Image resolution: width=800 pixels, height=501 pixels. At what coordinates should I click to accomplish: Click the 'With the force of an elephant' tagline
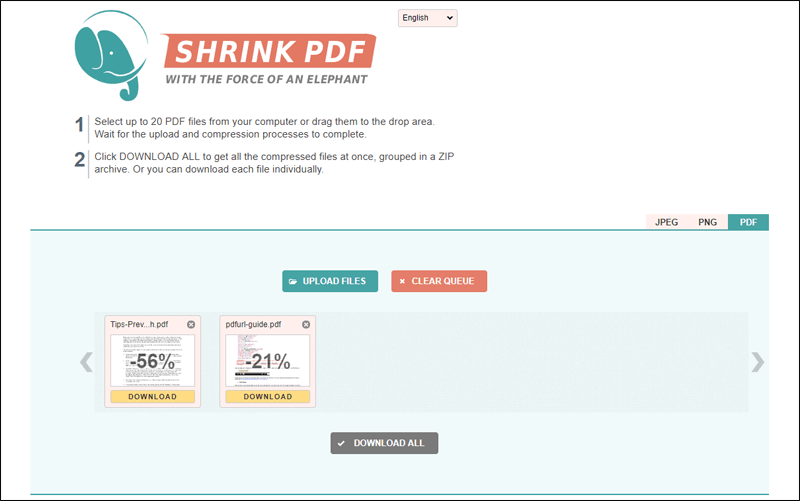[266, 80]
